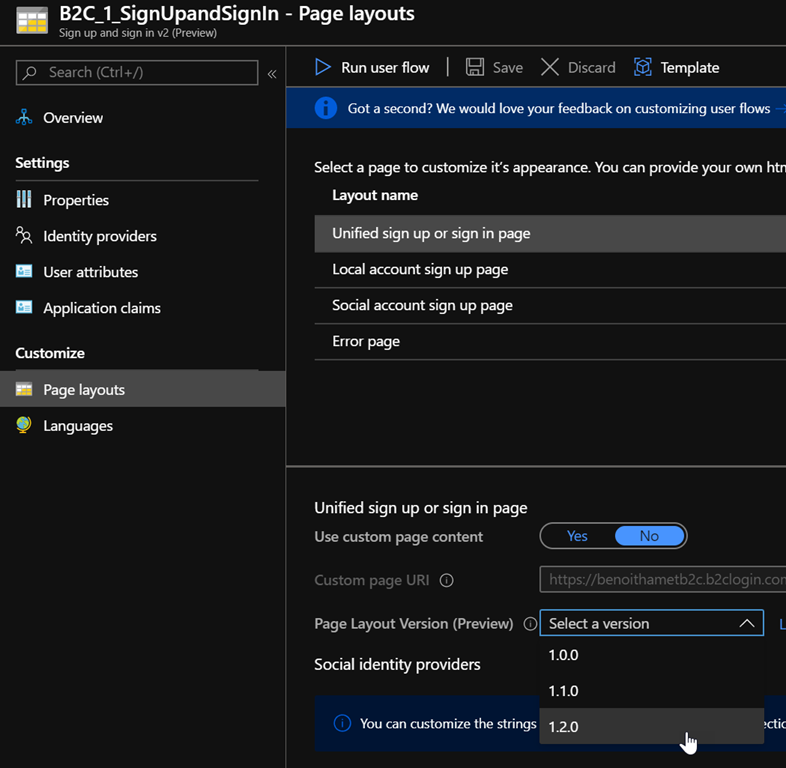This screenshot has width=786, height=768.
Task: Choose version 1.2.0 from the list
Action: click(x=563, y=727)
